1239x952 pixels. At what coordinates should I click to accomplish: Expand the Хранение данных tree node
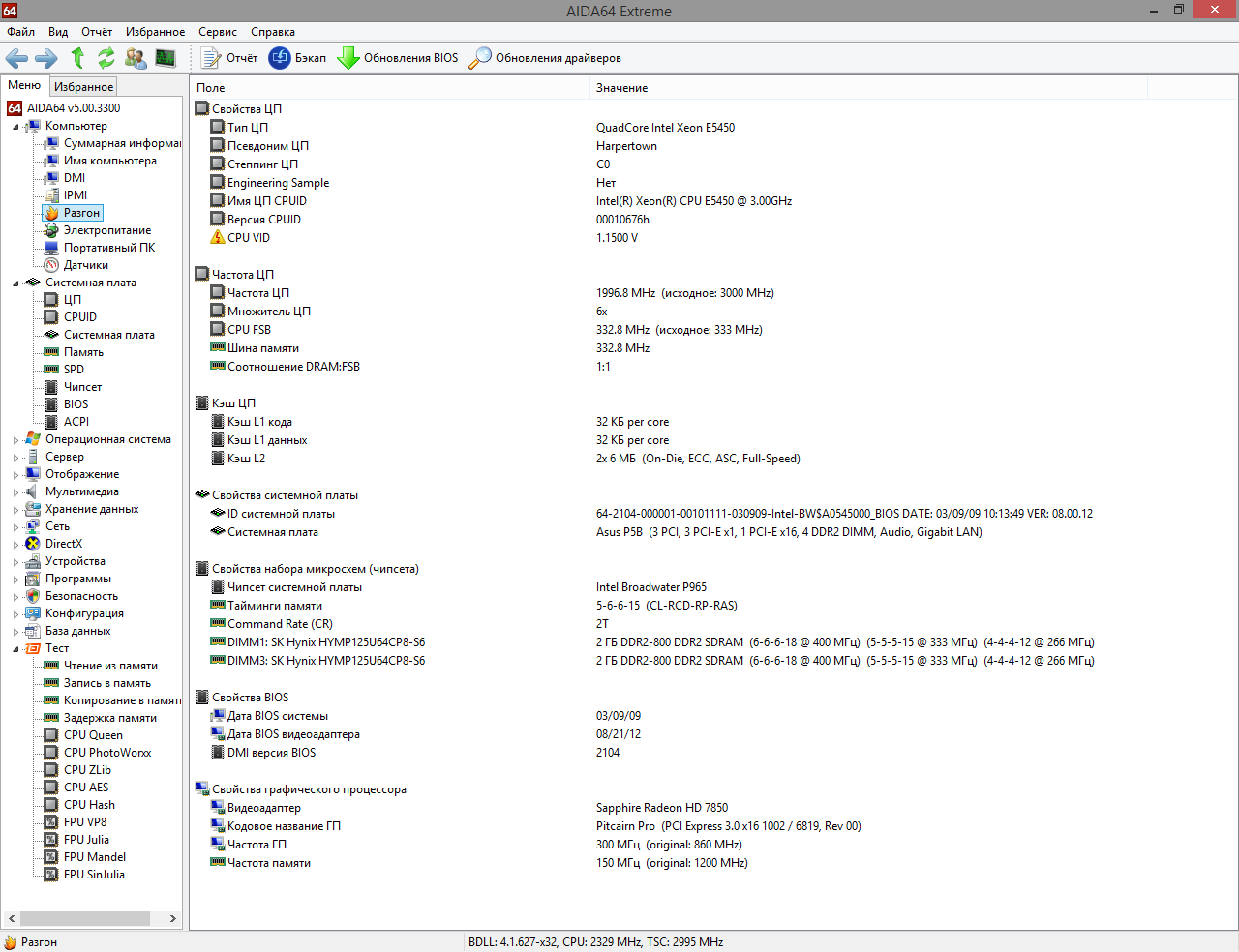[x=16, y=509]
